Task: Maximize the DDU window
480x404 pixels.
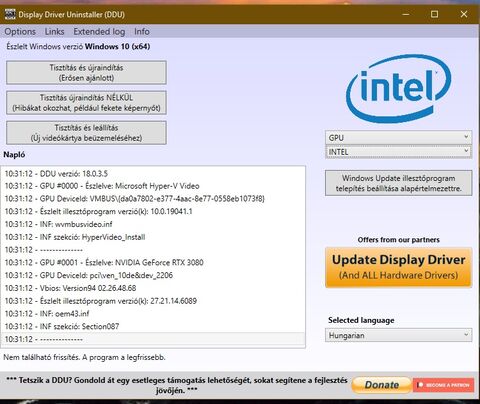Action: coord(434,14)
